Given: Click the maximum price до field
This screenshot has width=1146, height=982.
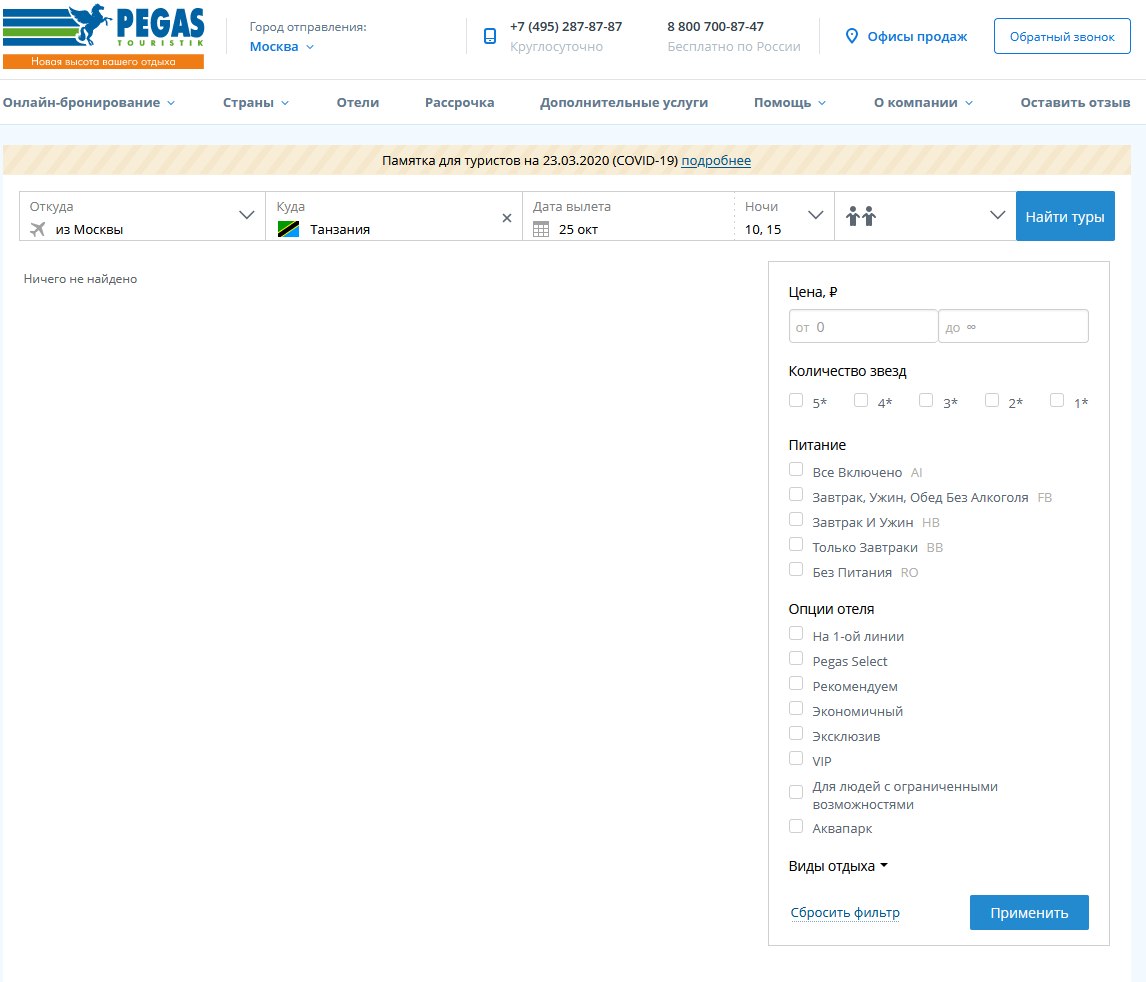Looking at the screenshot, I should click(x=1014, y=327).
